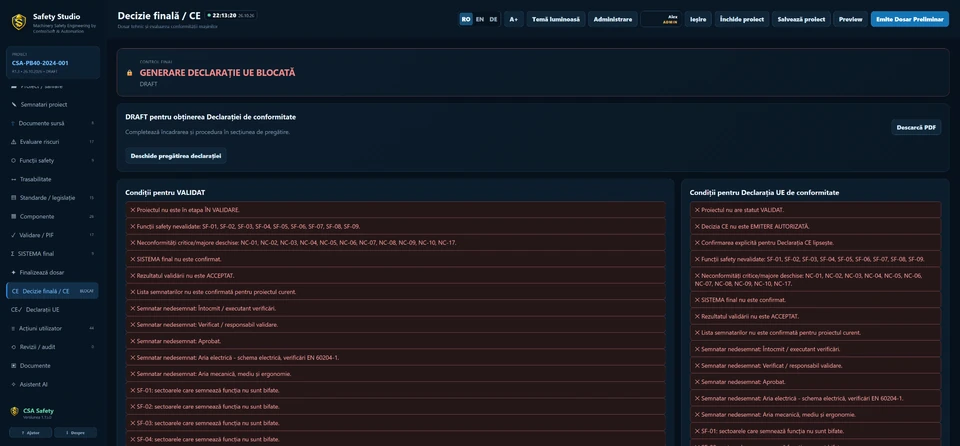Click the Safety Studio shield logo

click(19, 21)
